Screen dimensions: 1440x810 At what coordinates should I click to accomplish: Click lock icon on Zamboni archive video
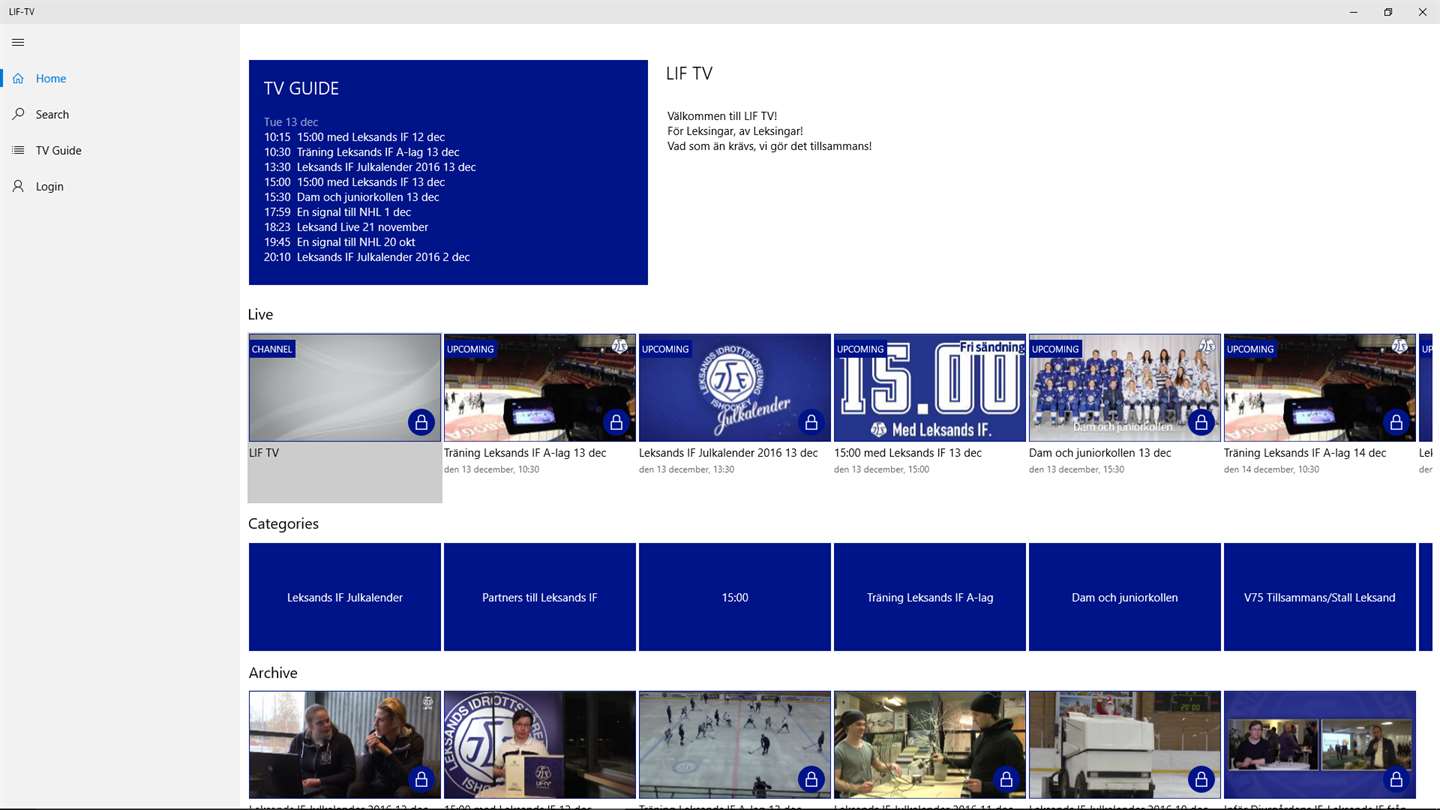click(x=1201, y=779)
